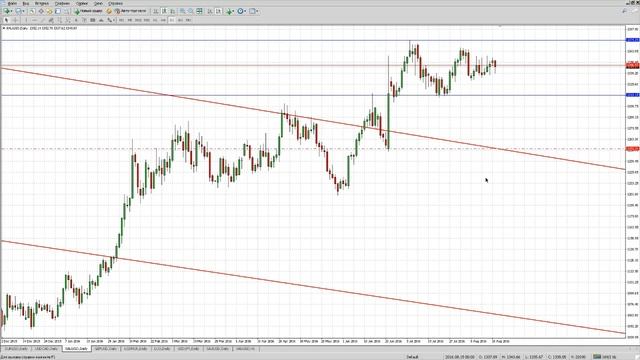
Task: Toggle chart auto scroll
Action: click(x=210, y=11)
